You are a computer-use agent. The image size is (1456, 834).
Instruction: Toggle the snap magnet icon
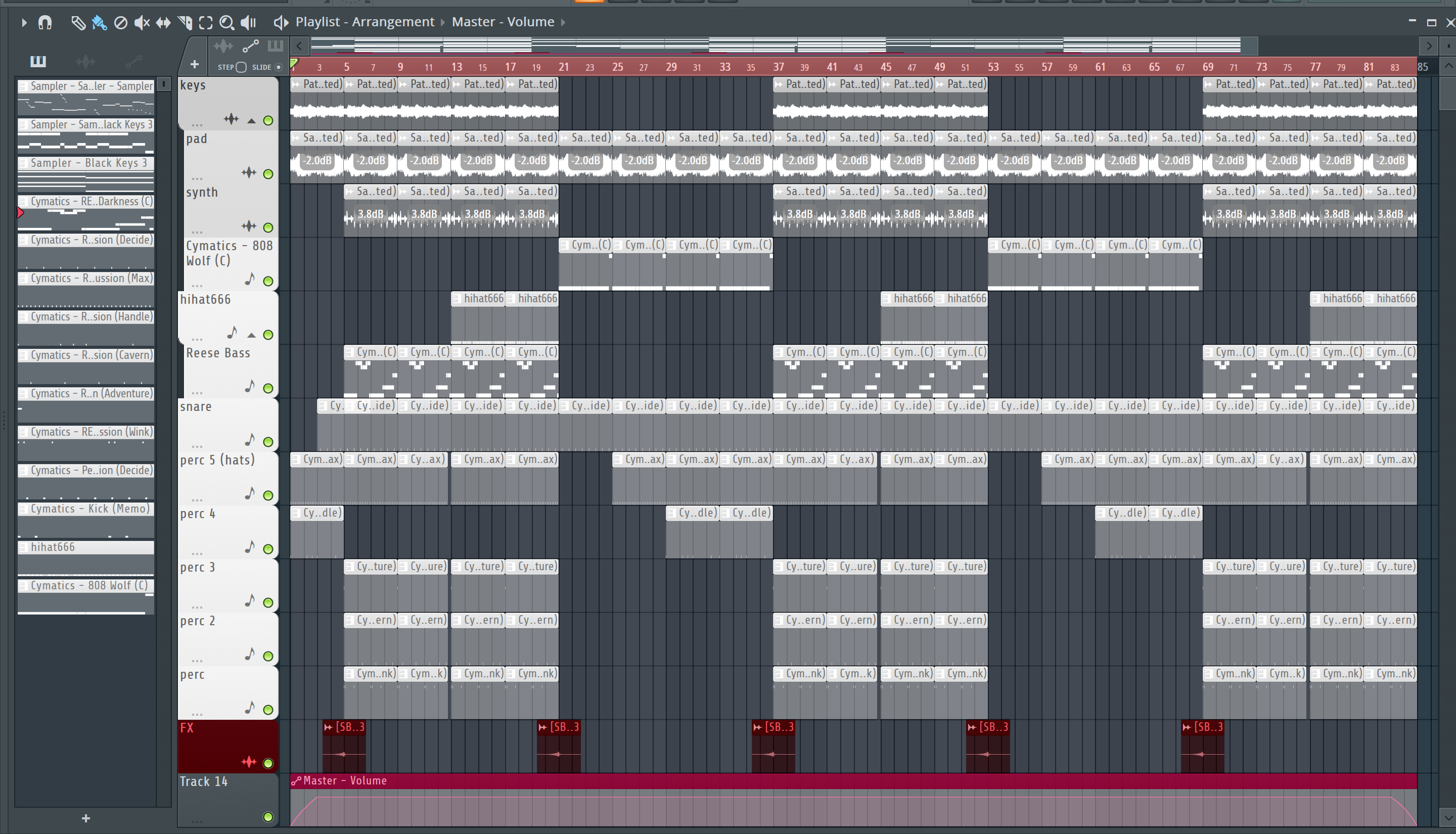pyautogui.click(x=44, y=22)
